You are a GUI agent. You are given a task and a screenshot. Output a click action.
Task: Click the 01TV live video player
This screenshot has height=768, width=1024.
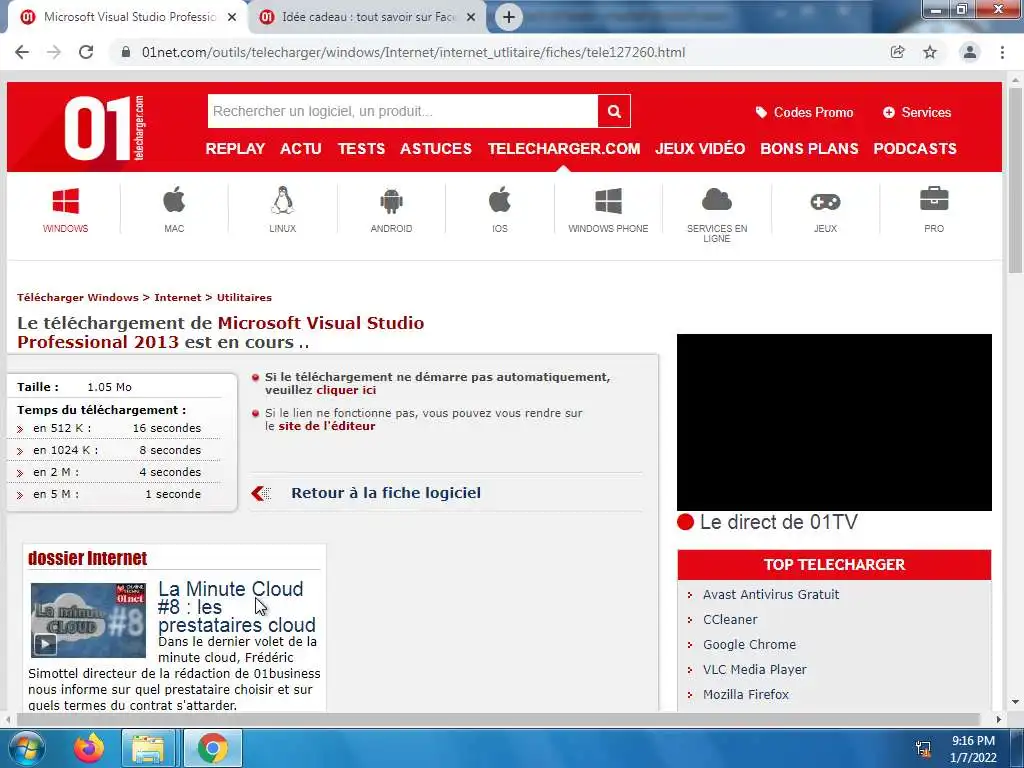[834, 423]
